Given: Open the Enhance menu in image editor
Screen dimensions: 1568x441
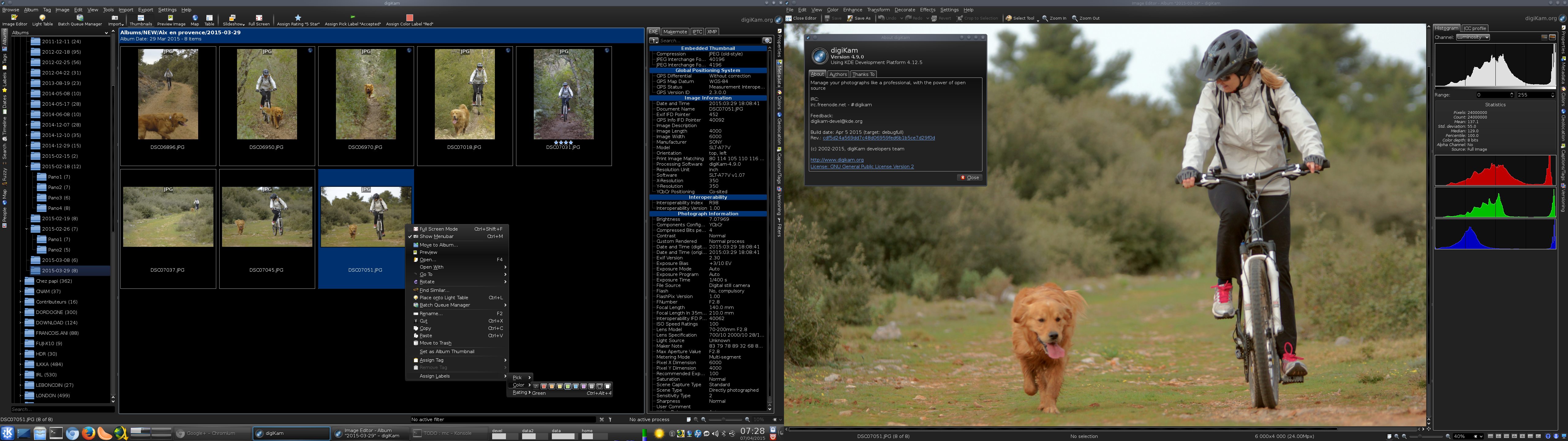Looking at the screenshot, I should [x=852, y=10].
